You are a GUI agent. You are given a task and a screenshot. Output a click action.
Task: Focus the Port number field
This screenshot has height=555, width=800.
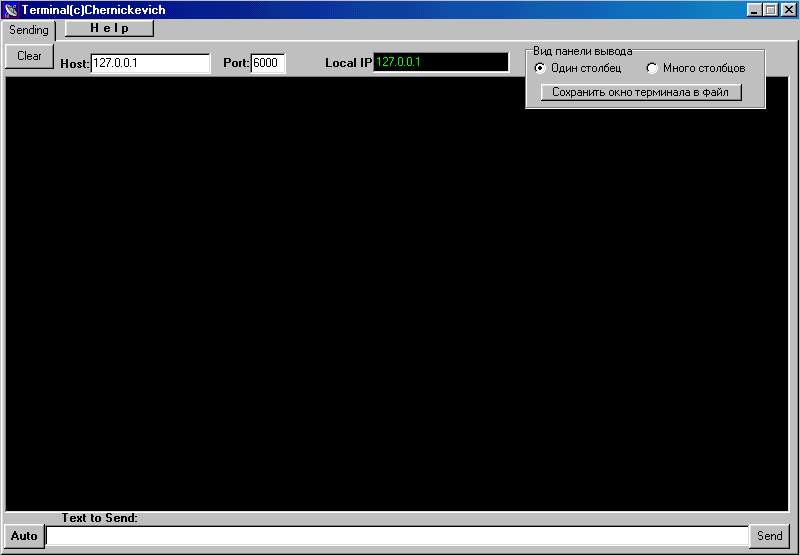click(268, 63)
